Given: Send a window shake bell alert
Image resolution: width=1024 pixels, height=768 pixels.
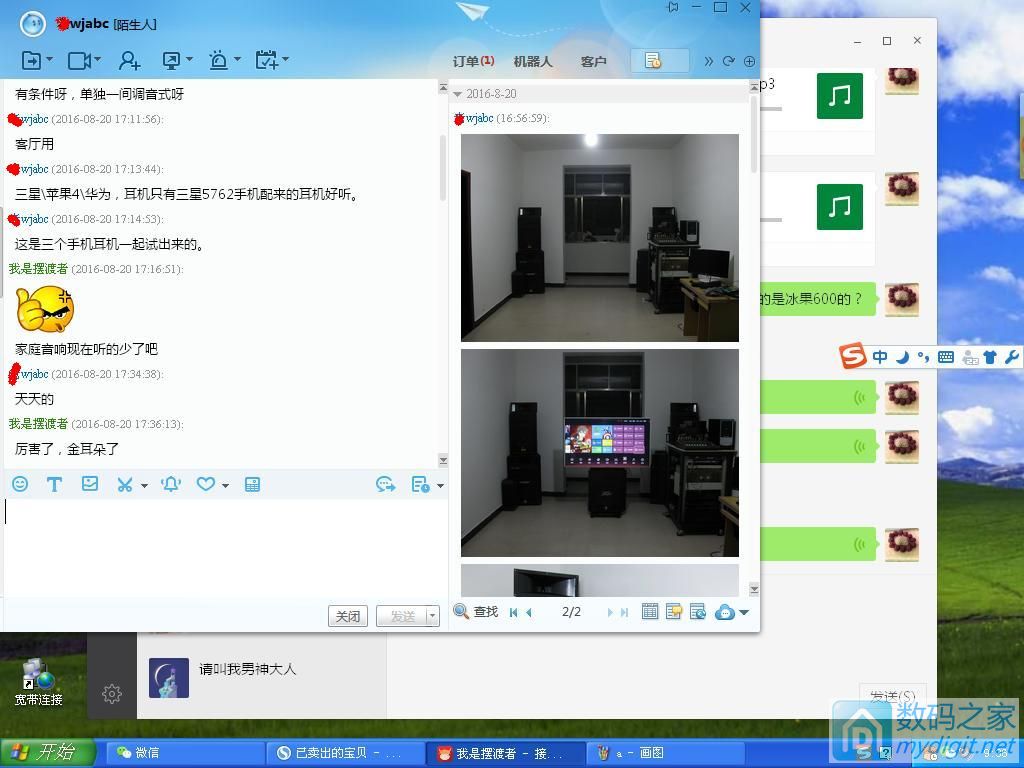Looking at the screenshot, I should (x=171, y=484).
